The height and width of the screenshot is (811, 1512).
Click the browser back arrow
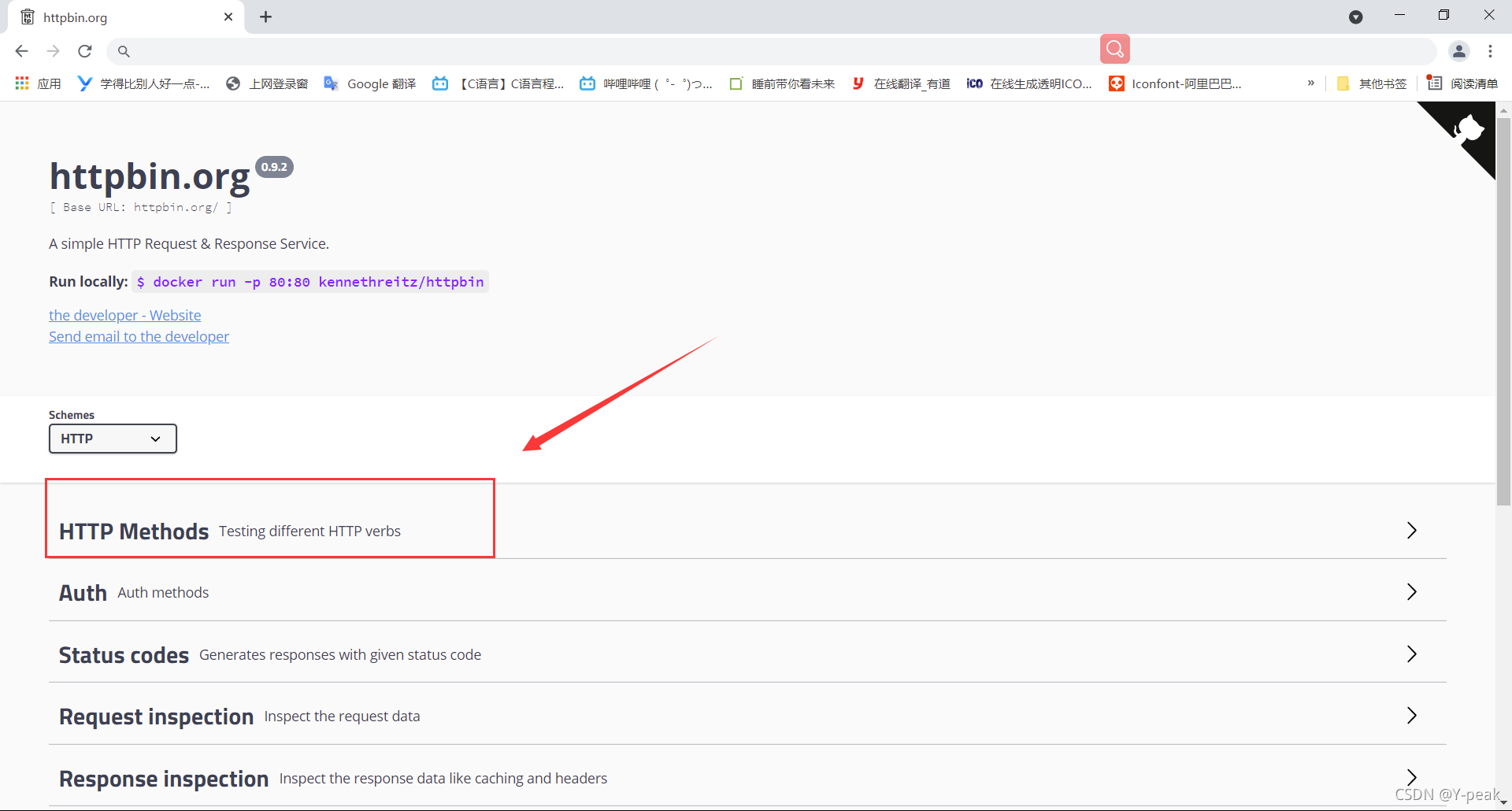(21, 51)
